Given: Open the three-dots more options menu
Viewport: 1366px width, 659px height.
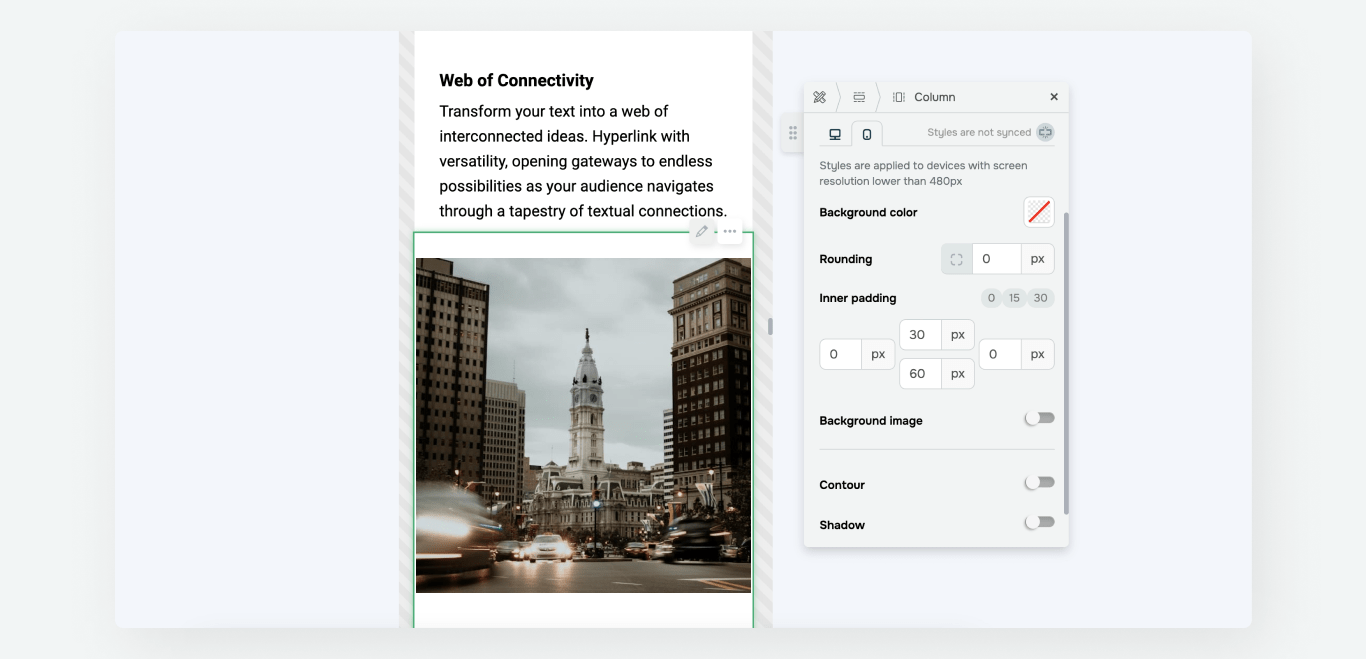Looking at the screenshot, I should point(730,231).
